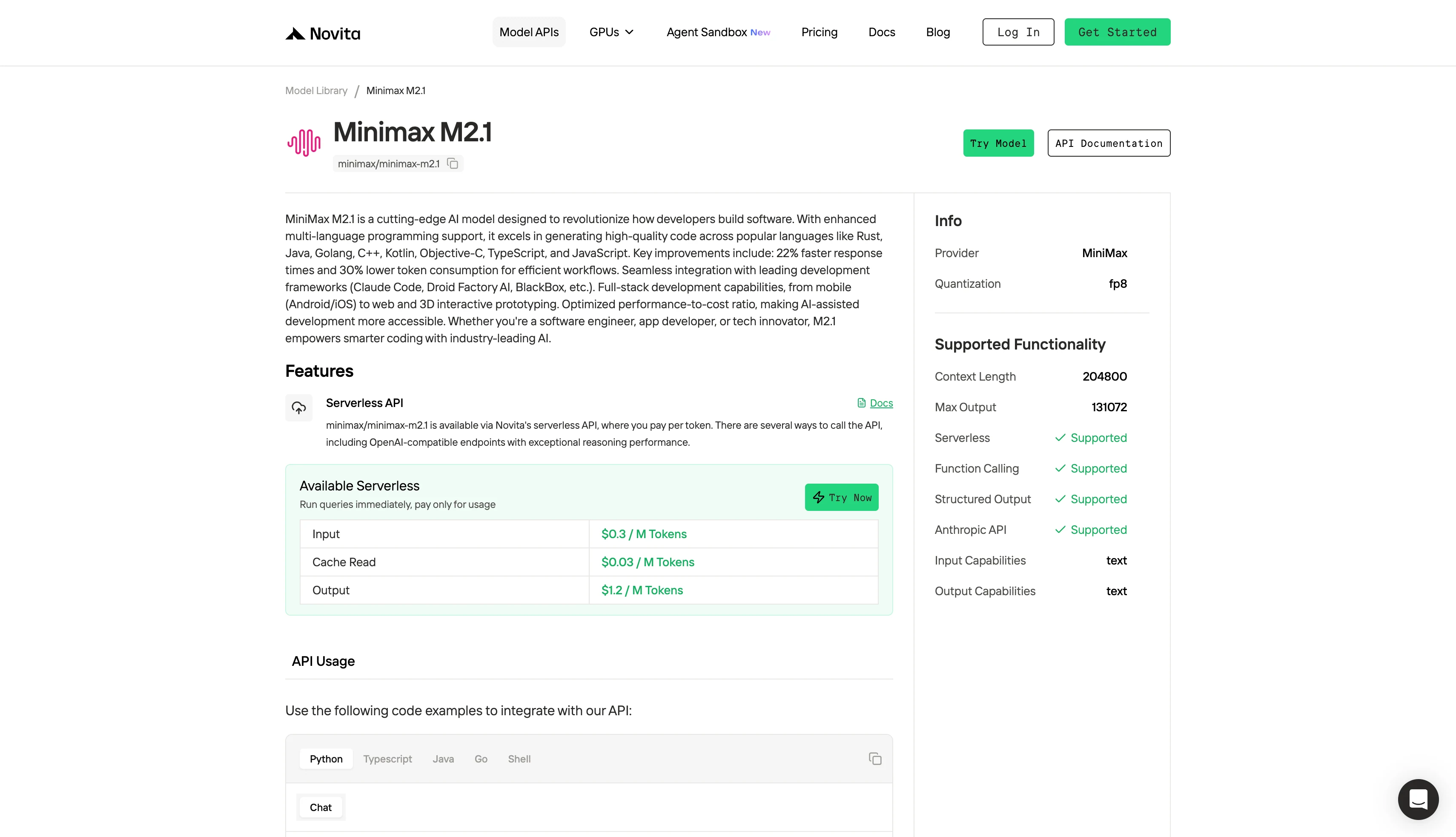Copy the minimax/minimax-m2.1 model ID
Image resolution: width=1456 pixels, height=837 pixels.
click(453, 164)
